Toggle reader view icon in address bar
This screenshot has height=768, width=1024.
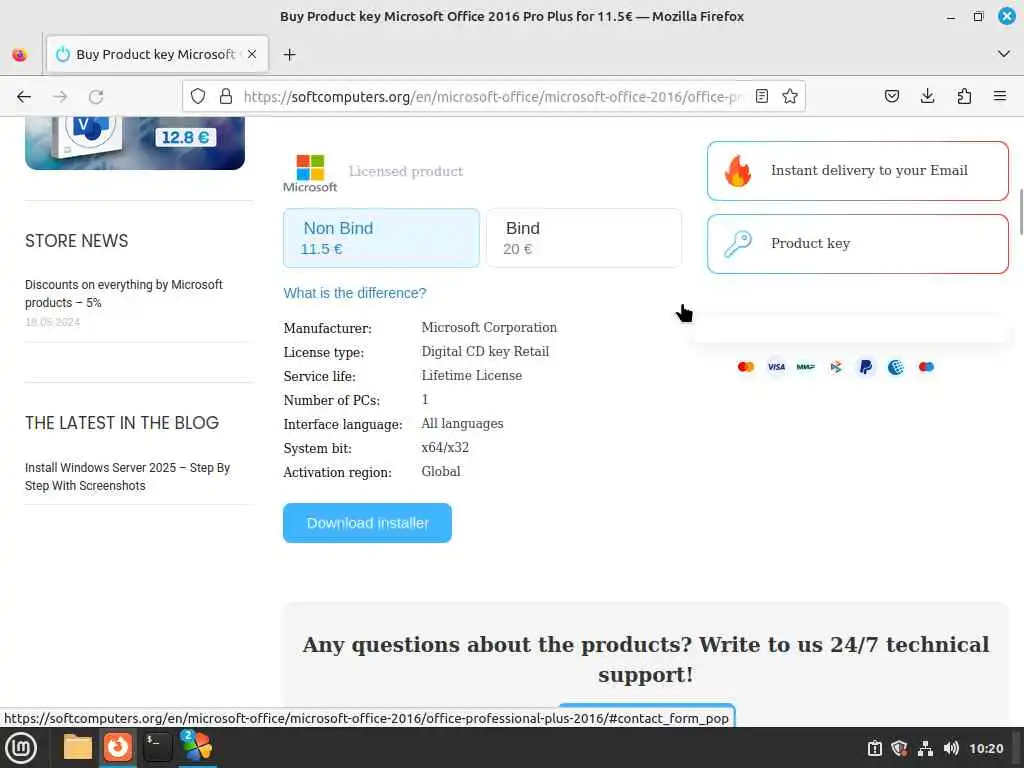point(761,97)
